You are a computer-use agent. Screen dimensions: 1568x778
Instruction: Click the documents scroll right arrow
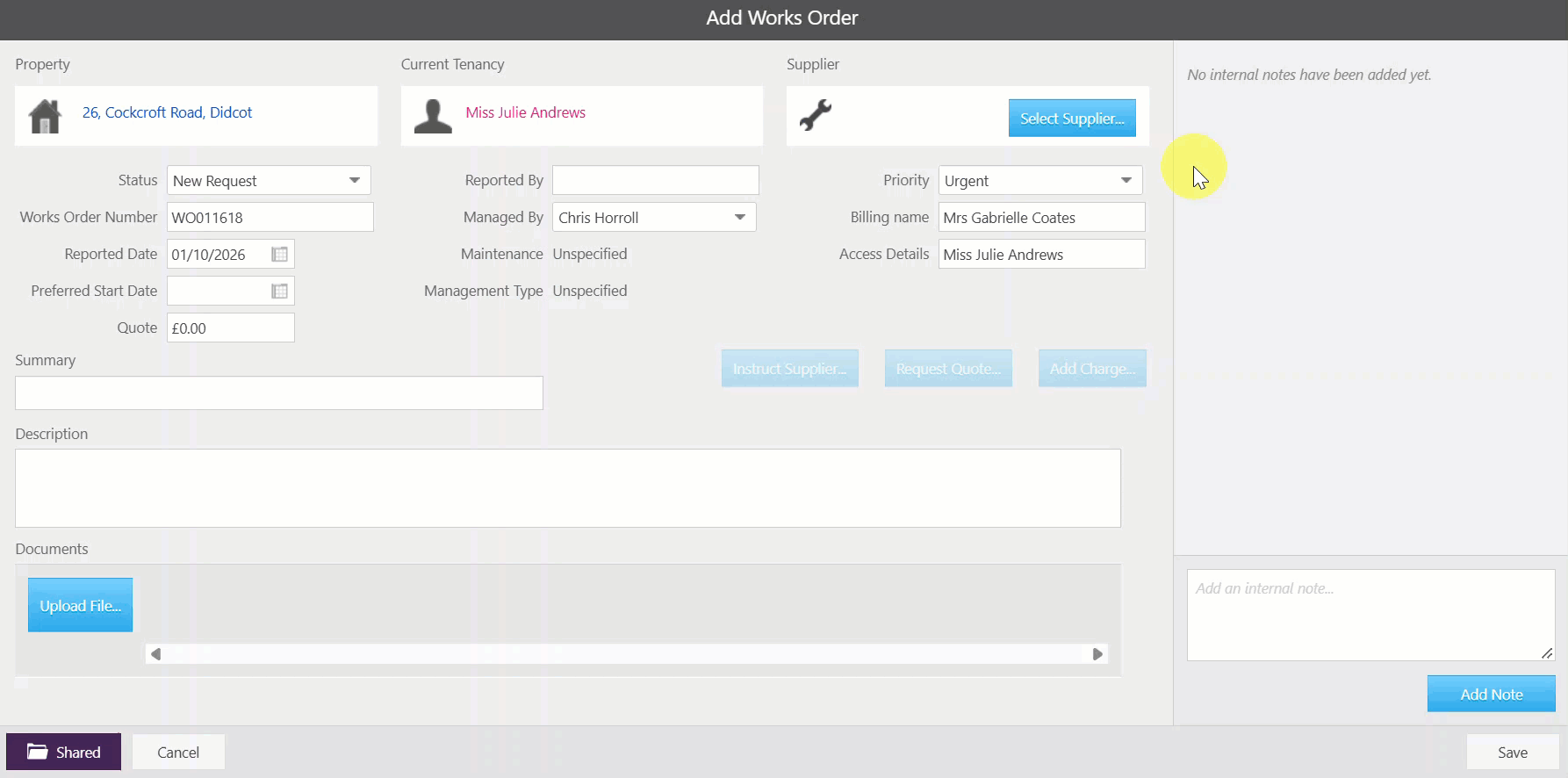pos(1097,654)
